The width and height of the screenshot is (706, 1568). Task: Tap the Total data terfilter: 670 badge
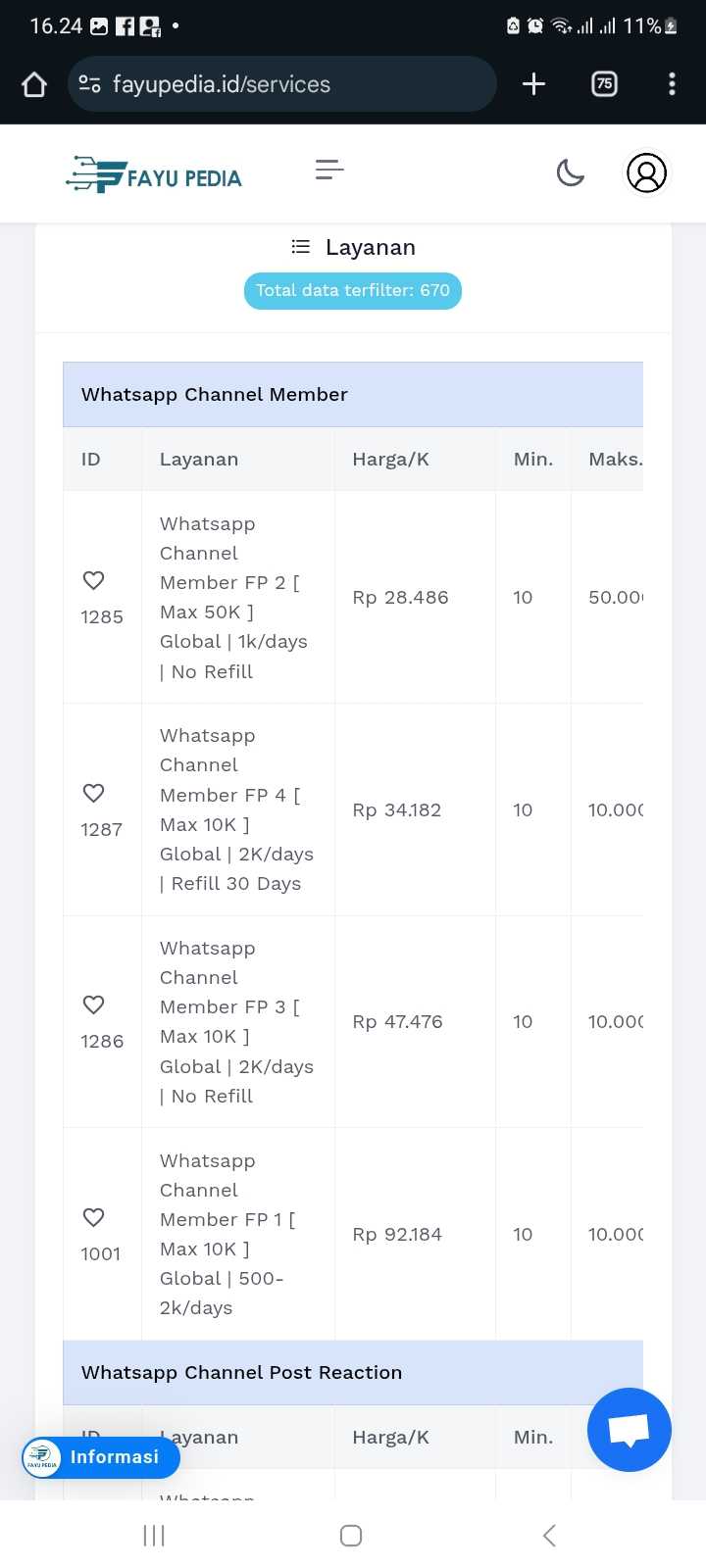click(x=352, y=290)
